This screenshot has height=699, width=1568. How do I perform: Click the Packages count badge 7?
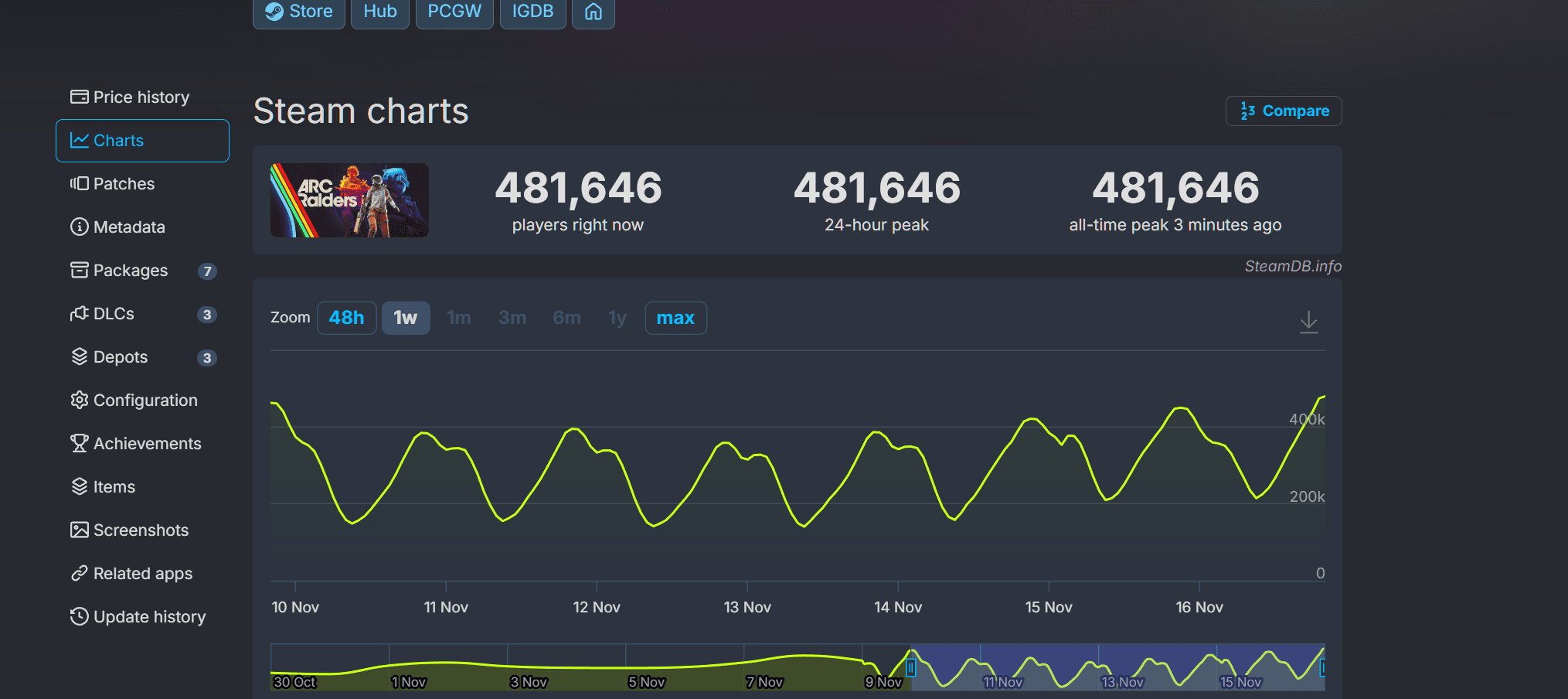tap(207, 271)
